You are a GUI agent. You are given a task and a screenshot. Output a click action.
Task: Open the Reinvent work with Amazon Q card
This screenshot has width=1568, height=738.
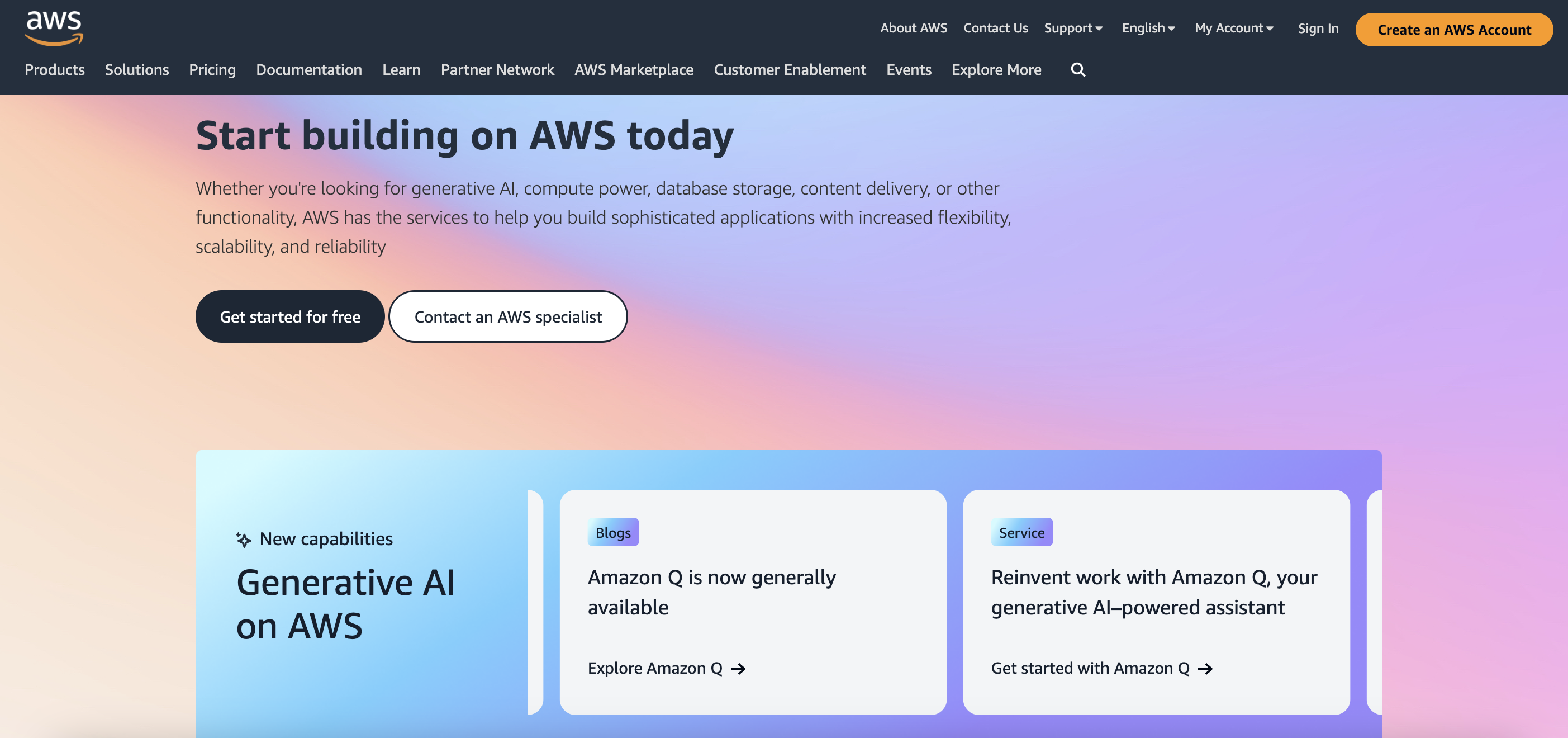[1155, 593]
